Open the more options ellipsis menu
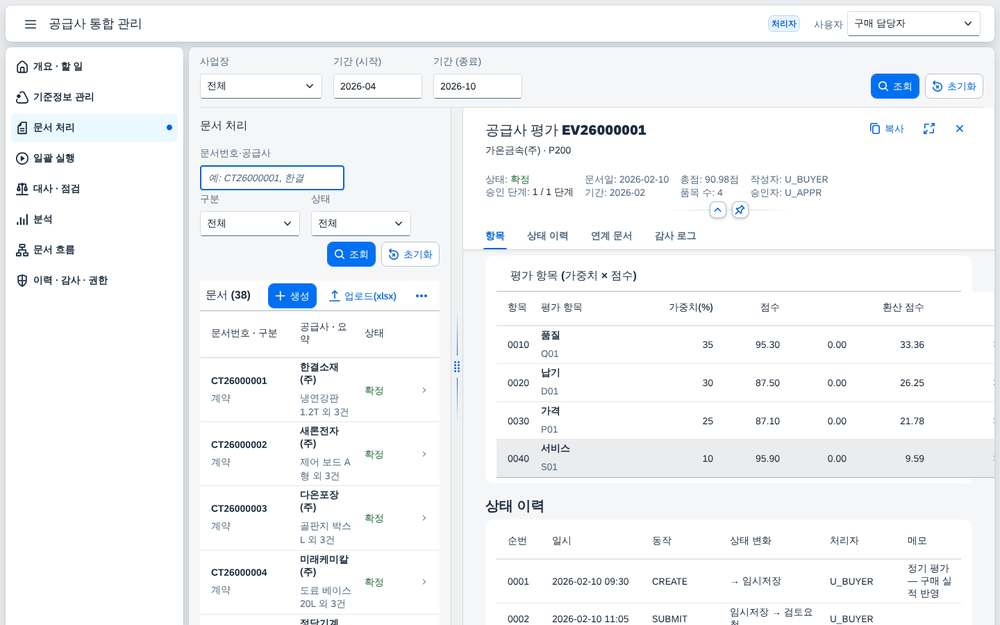 pos(422,296)
